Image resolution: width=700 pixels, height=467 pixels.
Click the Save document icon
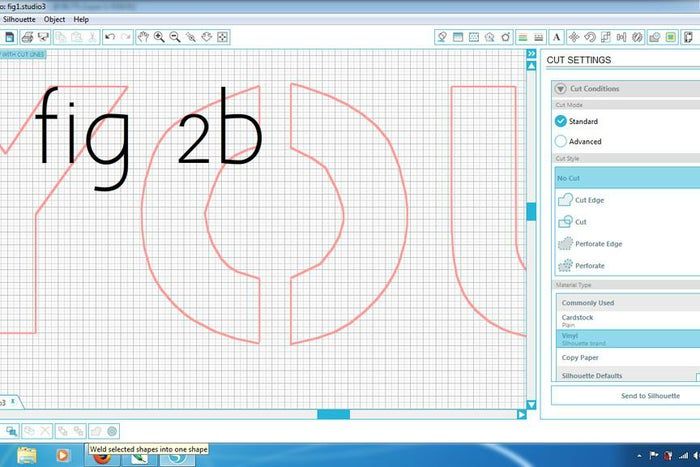pyautogui.click(x=9, y=37)
